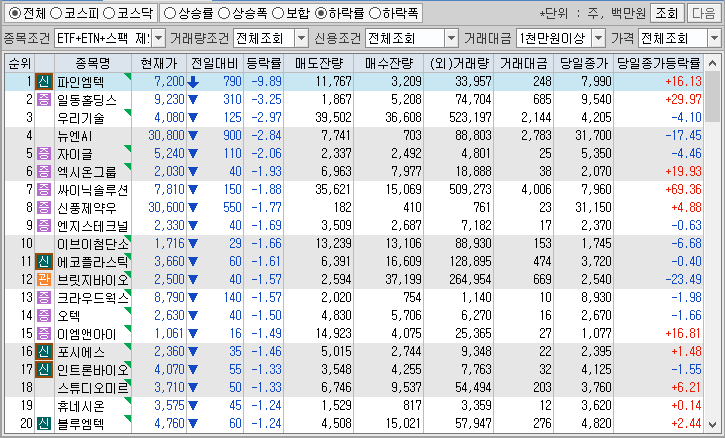Click the down triangle in 일동홀딩스 row
725x438 pixels.
tap(193, 100)
